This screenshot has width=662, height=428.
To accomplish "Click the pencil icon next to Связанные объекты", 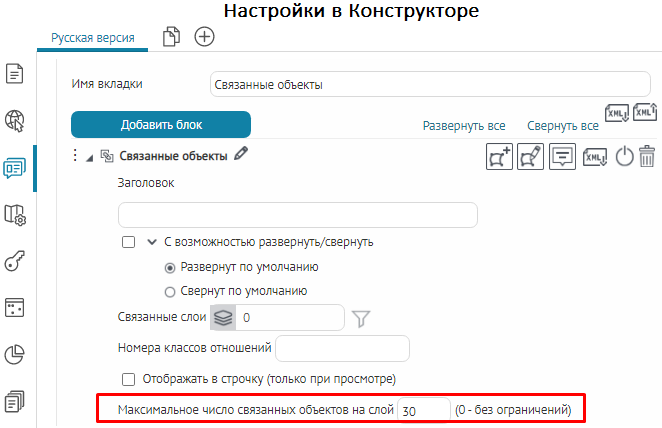I will [240, 154].
